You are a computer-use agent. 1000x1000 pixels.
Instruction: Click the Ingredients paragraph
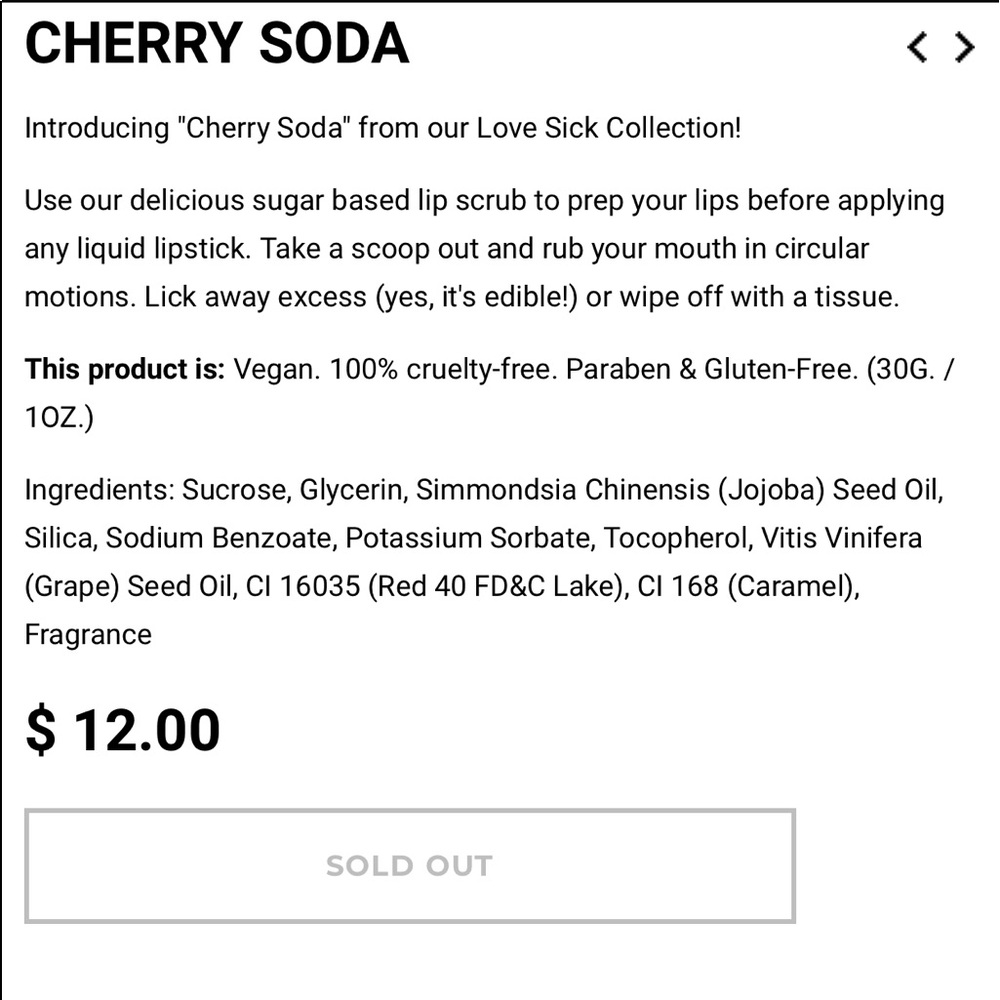[484, 562]
